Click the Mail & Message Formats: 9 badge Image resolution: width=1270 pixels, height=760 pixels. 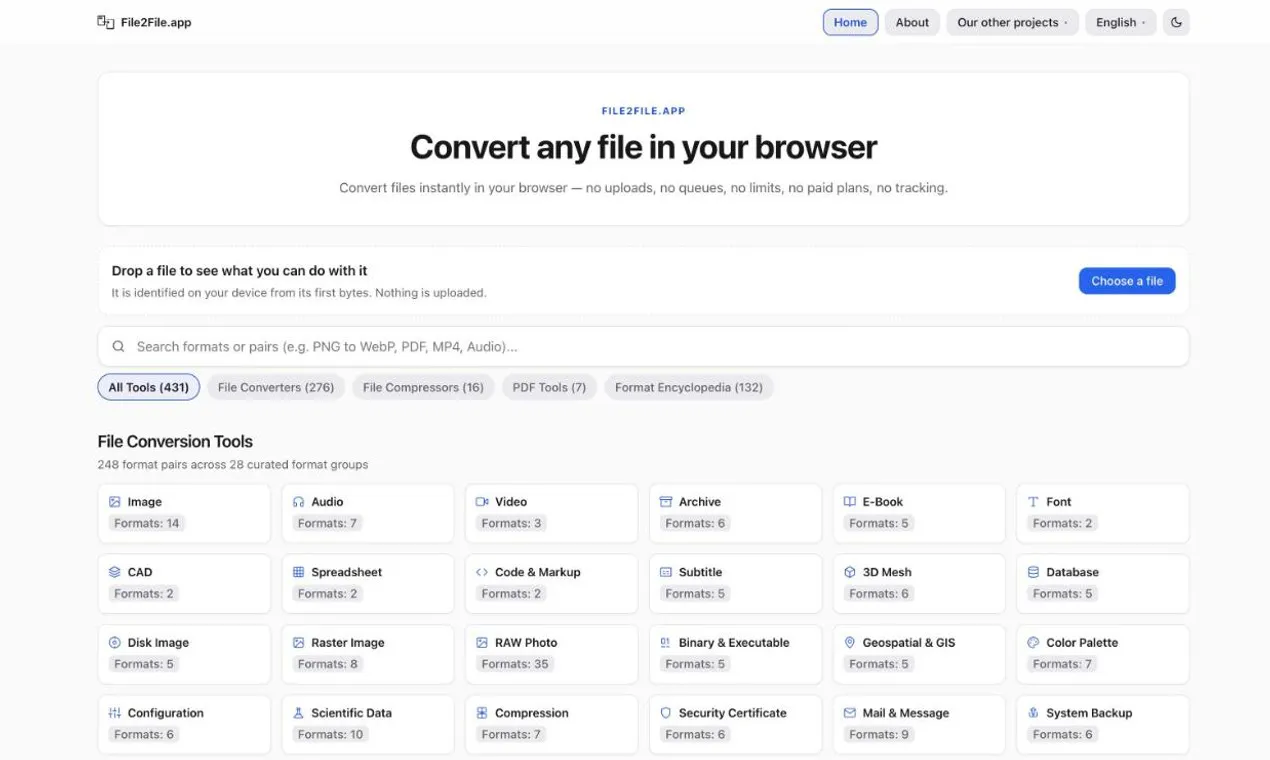[879, 734]
